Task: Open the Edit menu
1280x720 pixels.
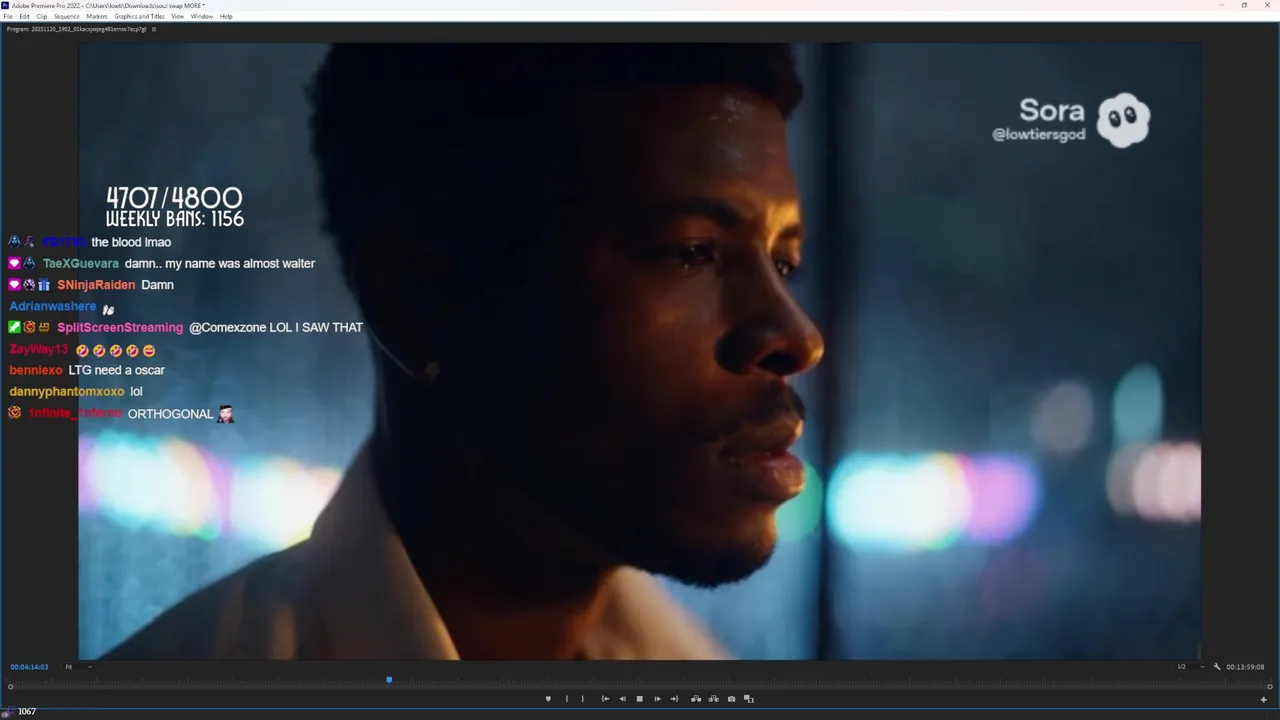Action: tap(24, 16)
